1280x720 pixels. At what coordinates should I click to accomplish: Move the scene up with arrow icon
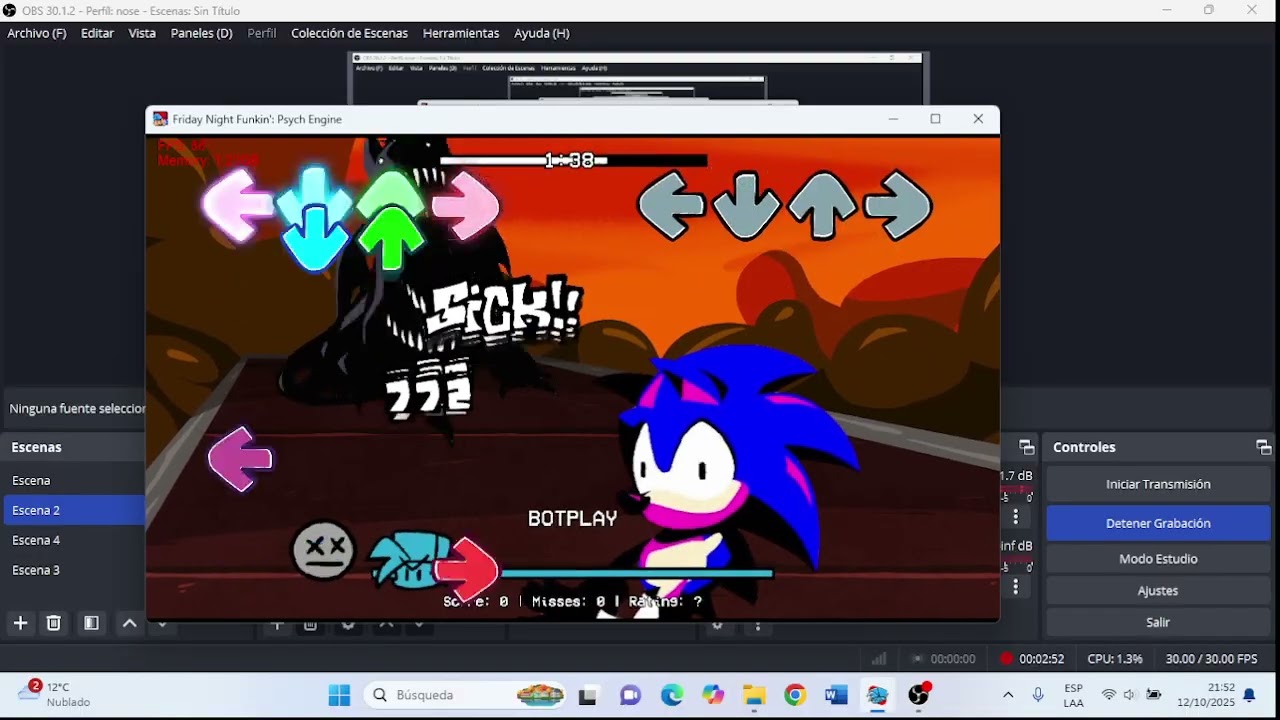click(x=129, y=623)
